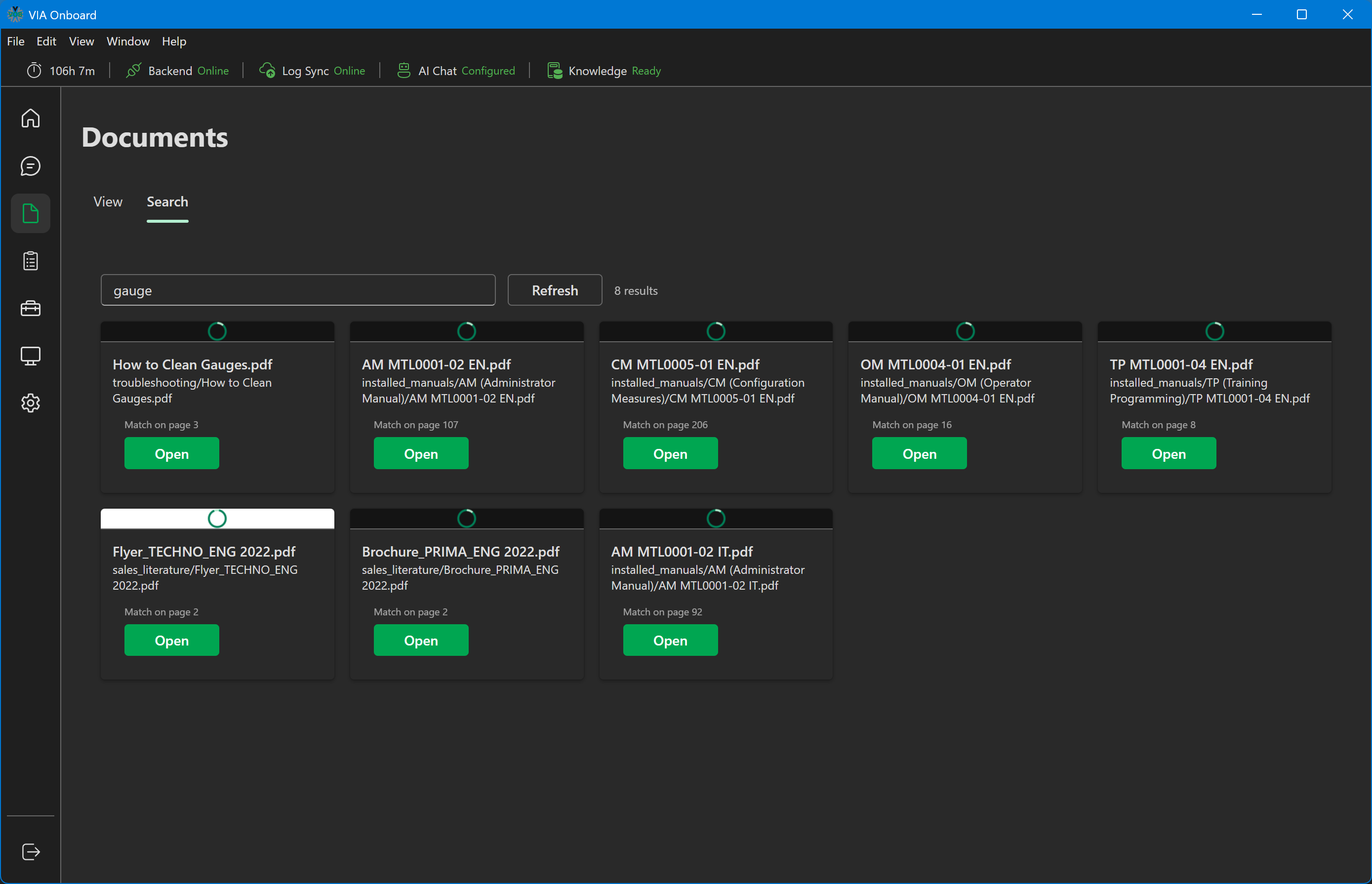
Task: Click the Brochure_PRIMA_ENG loading thumbnail
Action: pos(467,519)
